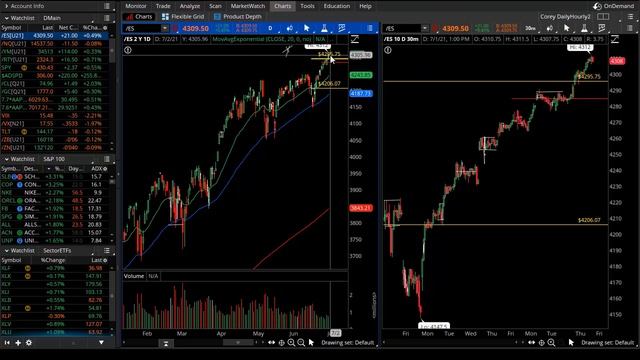Open sidebar settings gear icon
Screen dimensions: 640x360
point(29,343)
